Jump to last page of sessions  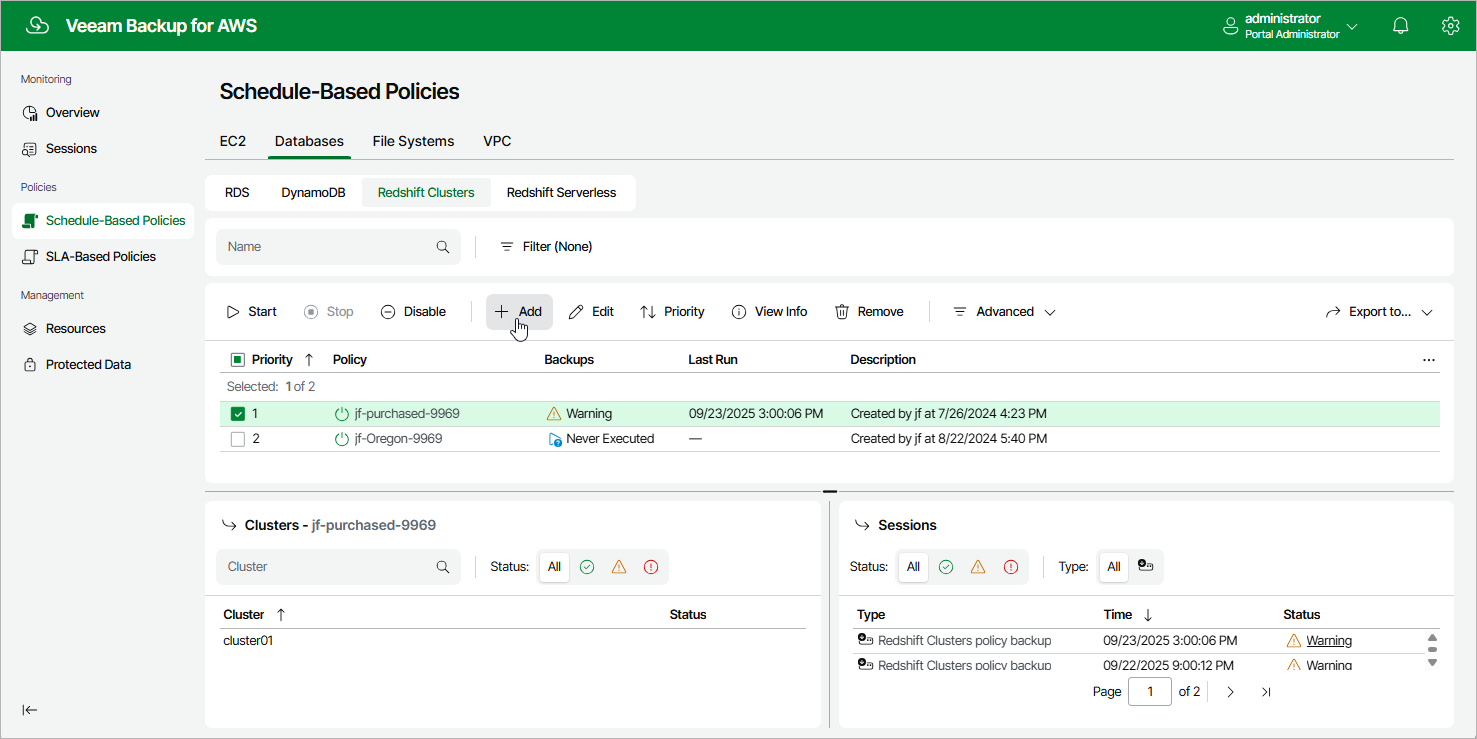point(1266,692)
